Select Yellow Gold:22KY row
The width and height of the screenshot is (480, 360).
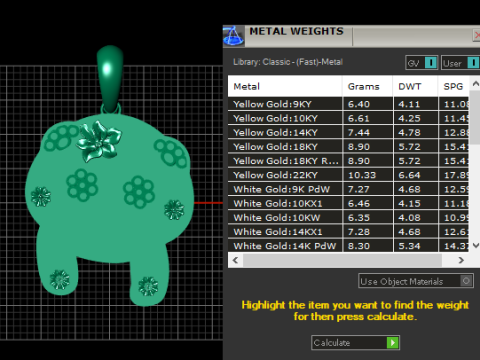click(x=348, y=175)
